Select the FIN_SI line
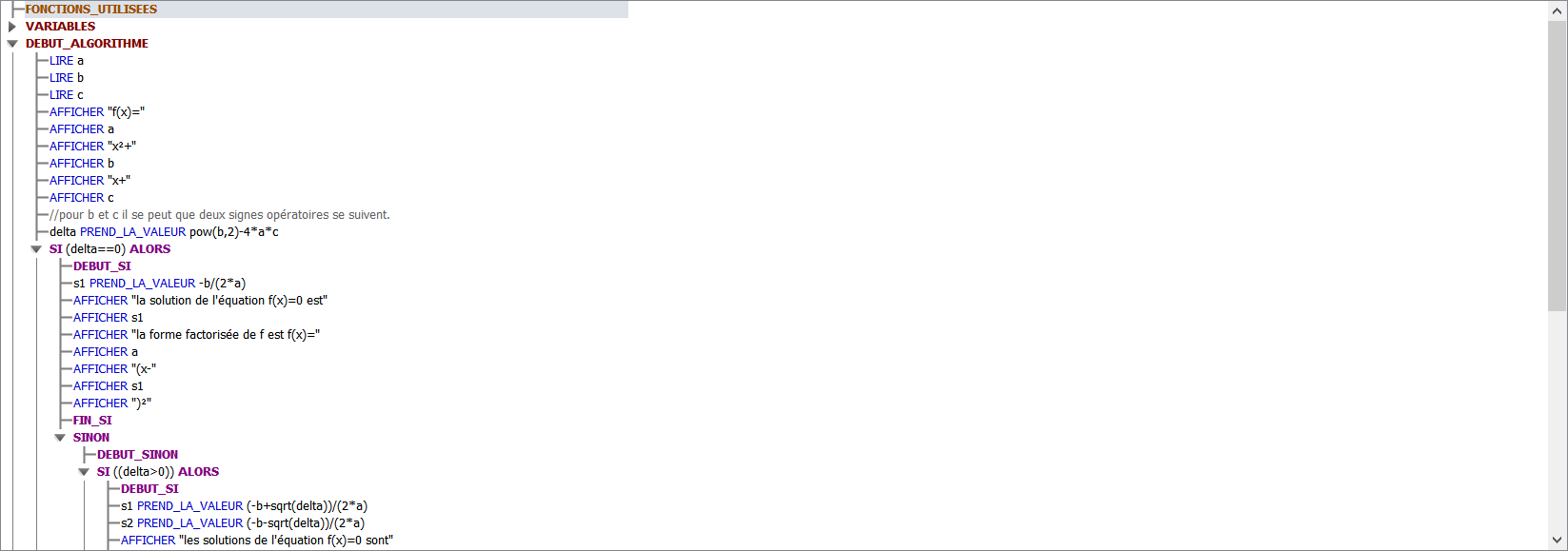Viewport: 1568px width, 551px height. 92,421
